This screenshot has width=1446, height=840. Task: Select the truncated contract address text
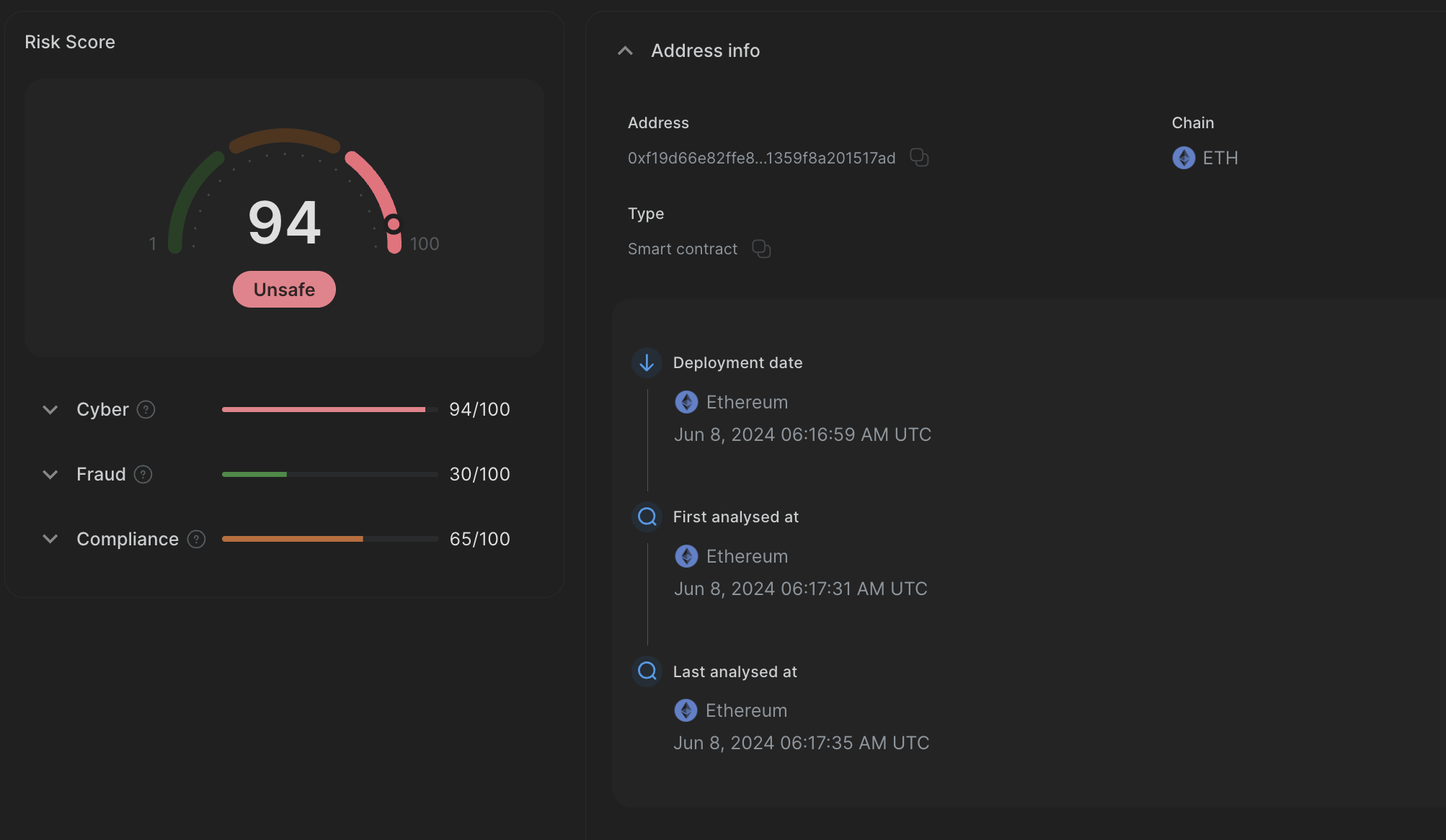tap(760, 158)
